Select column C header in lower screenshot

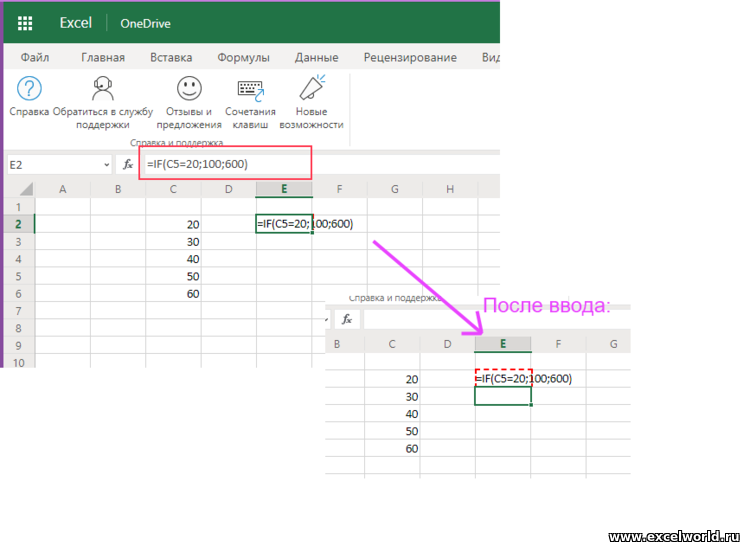(x=392, y=344)
